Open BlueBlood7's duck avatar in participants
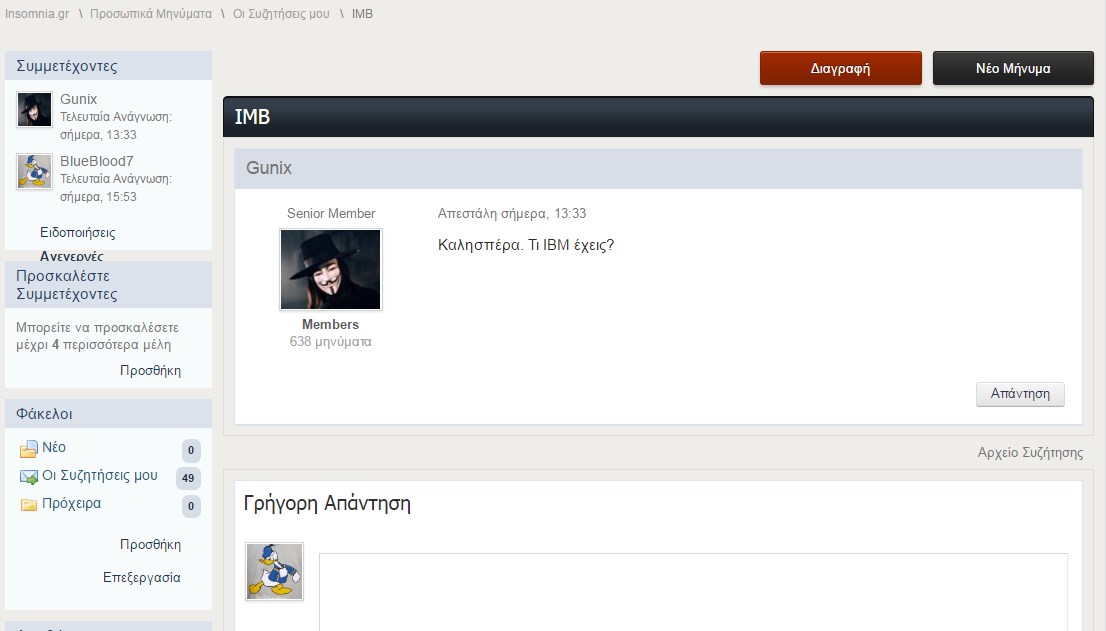The height and width of the screenshot is (631, 1106). click(35, 171)
